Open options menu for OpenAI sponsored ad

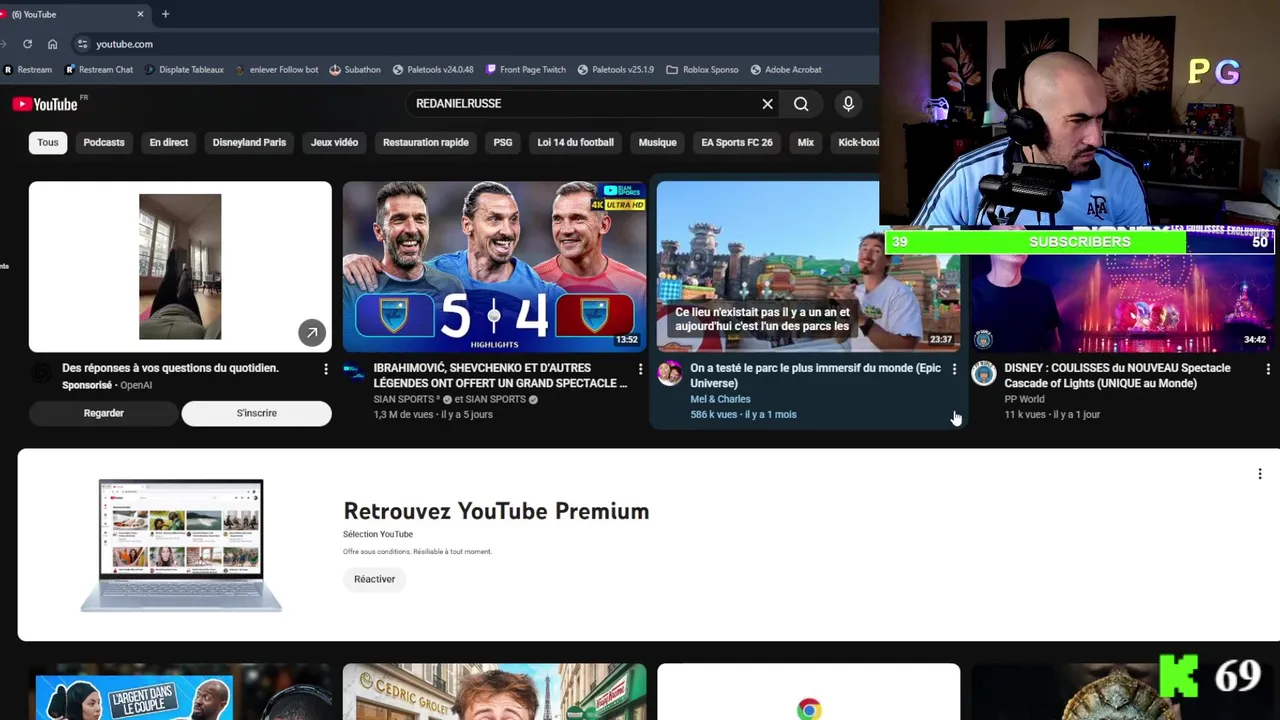pos(325,369)
